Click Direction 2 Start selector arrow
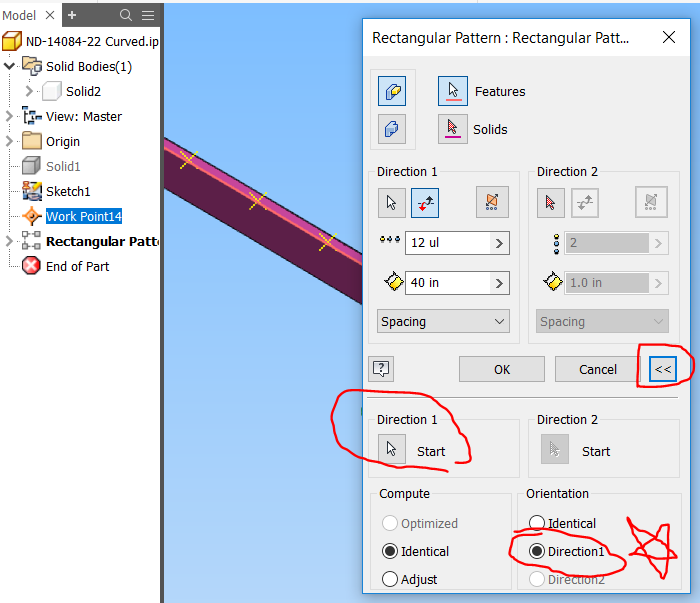 (555, 449)
